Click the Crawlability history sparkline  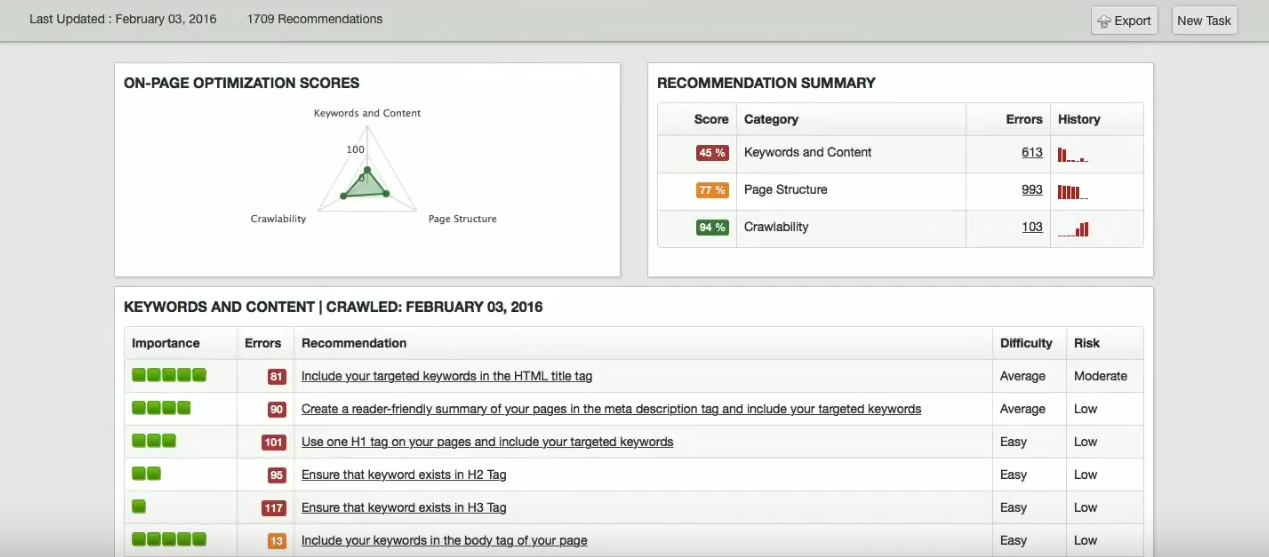click(x=1074, y=229)
